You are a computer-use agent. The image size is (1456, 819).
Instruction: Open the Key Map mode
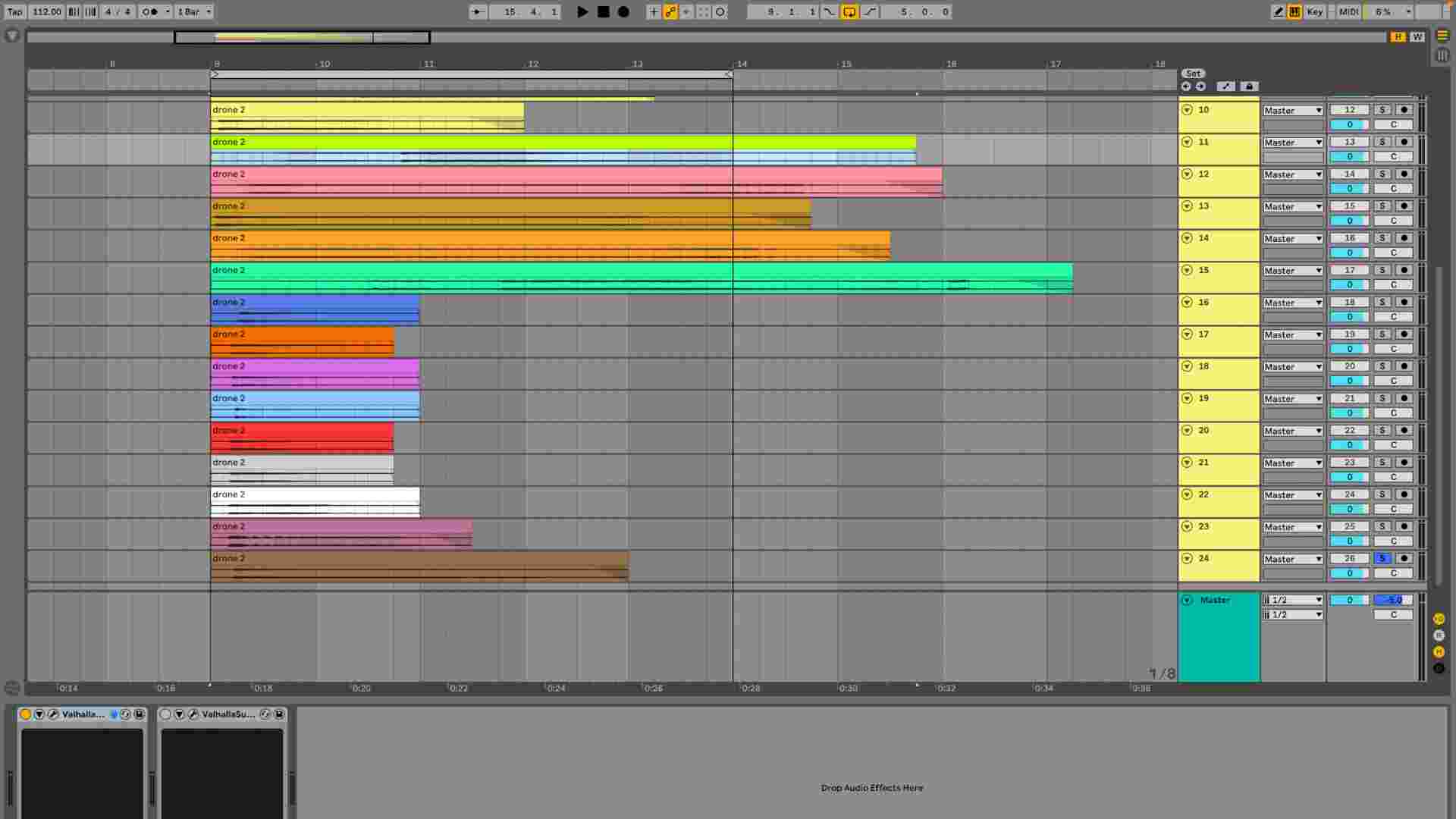click(1314, 11)
